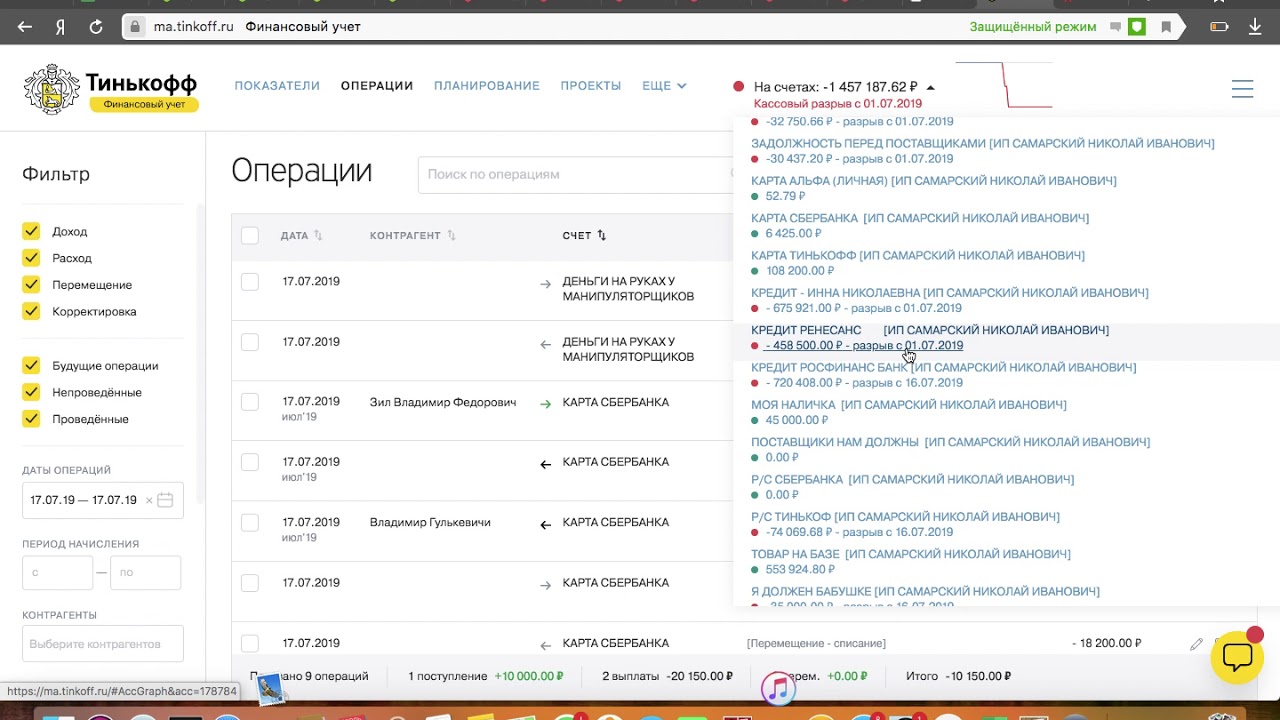Clear the date range with the x icon
The width and height of the screenshot is (1280, 720).
coord(149,500)
